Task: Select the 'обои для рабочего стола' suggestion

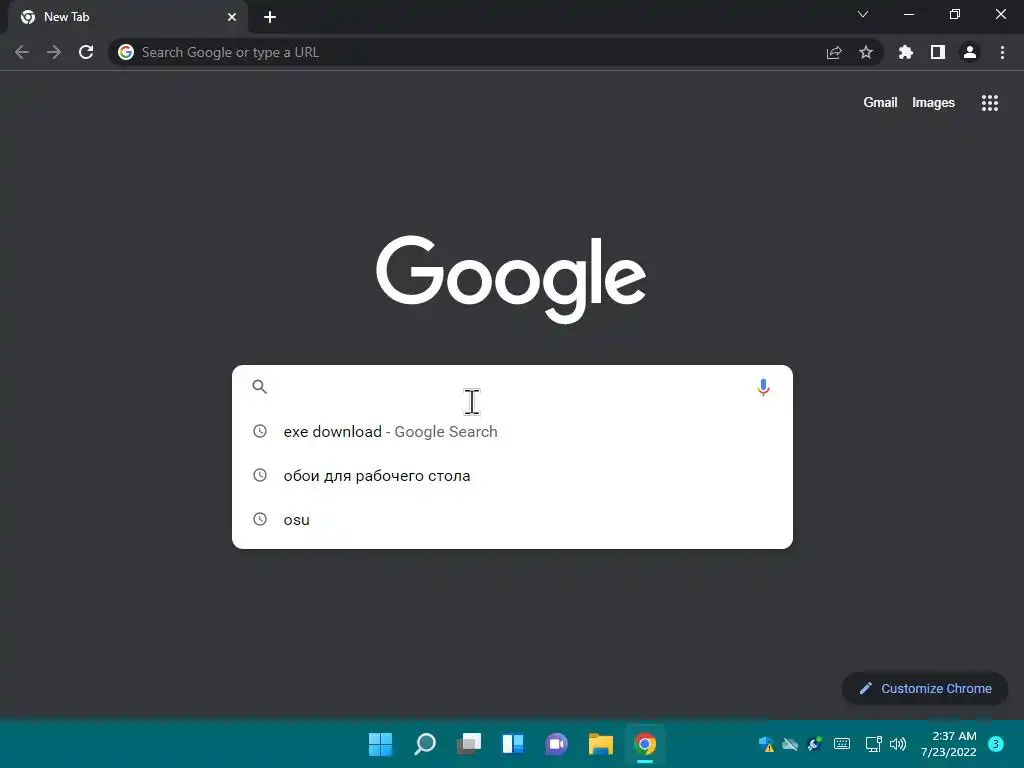Action: pyautogui.click(x=512, y=475)
